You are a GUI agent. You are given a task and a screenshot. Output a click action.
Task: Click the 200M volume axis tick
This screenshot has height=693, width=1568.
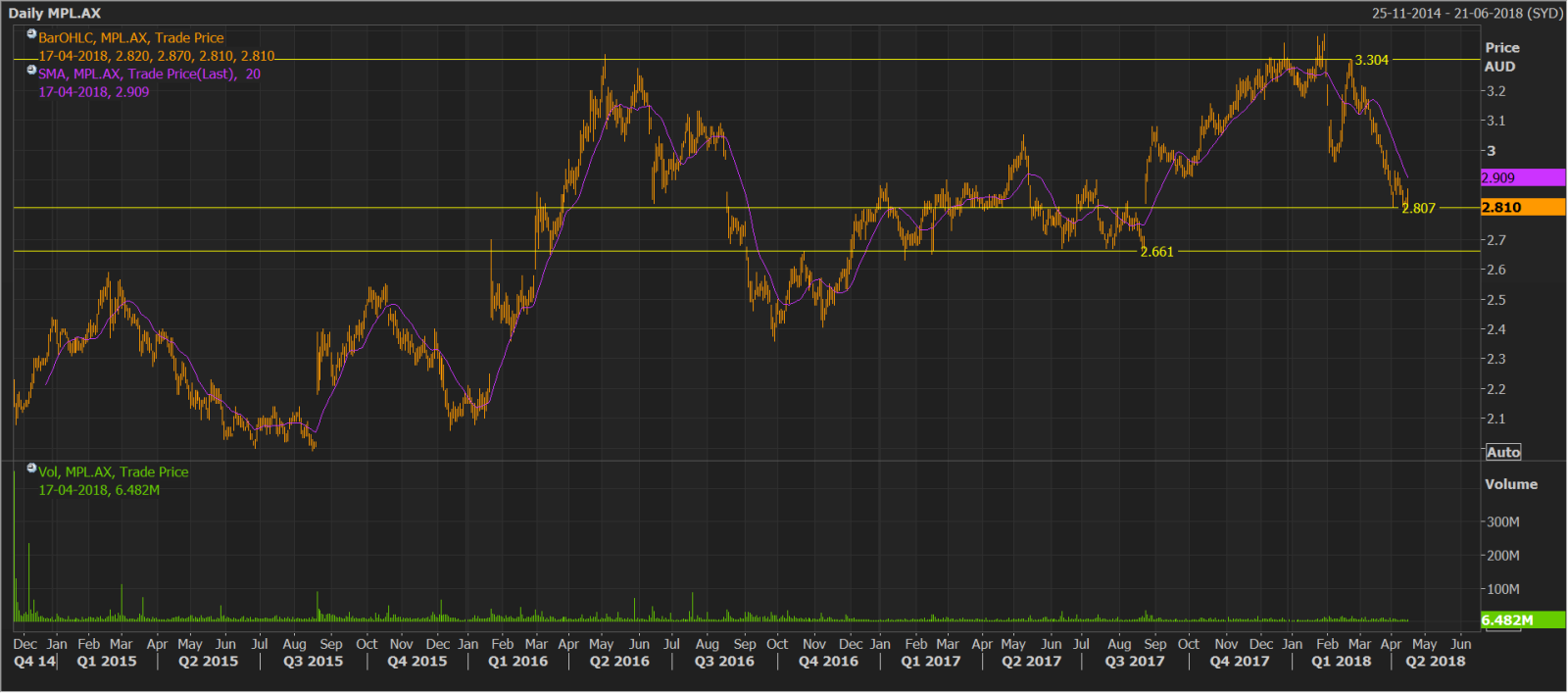point(1503,555)
